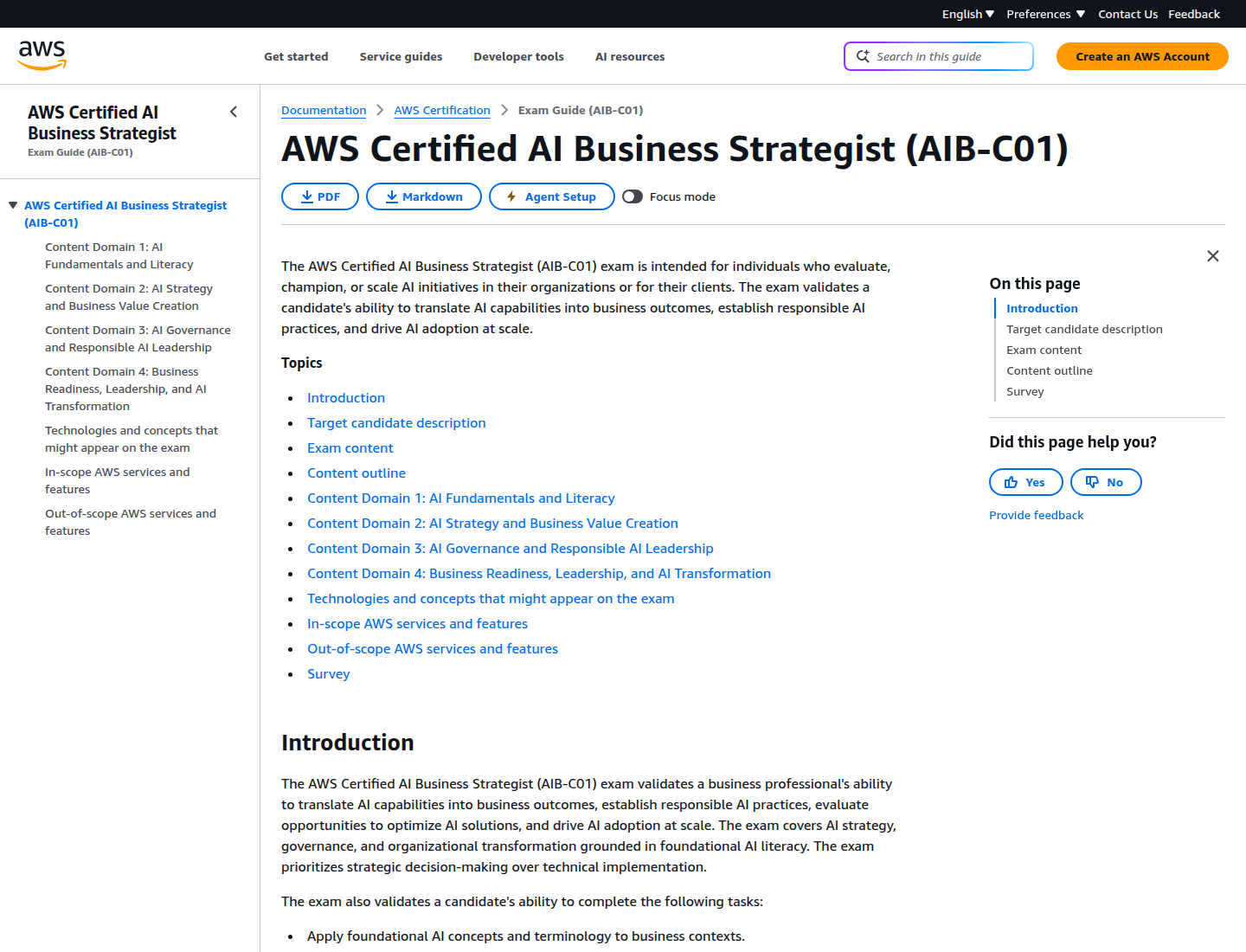Open Content Domain 3 in sidebar
Image resolution: width=1246 pixels, height=952 pixels.
pos(138,338)
